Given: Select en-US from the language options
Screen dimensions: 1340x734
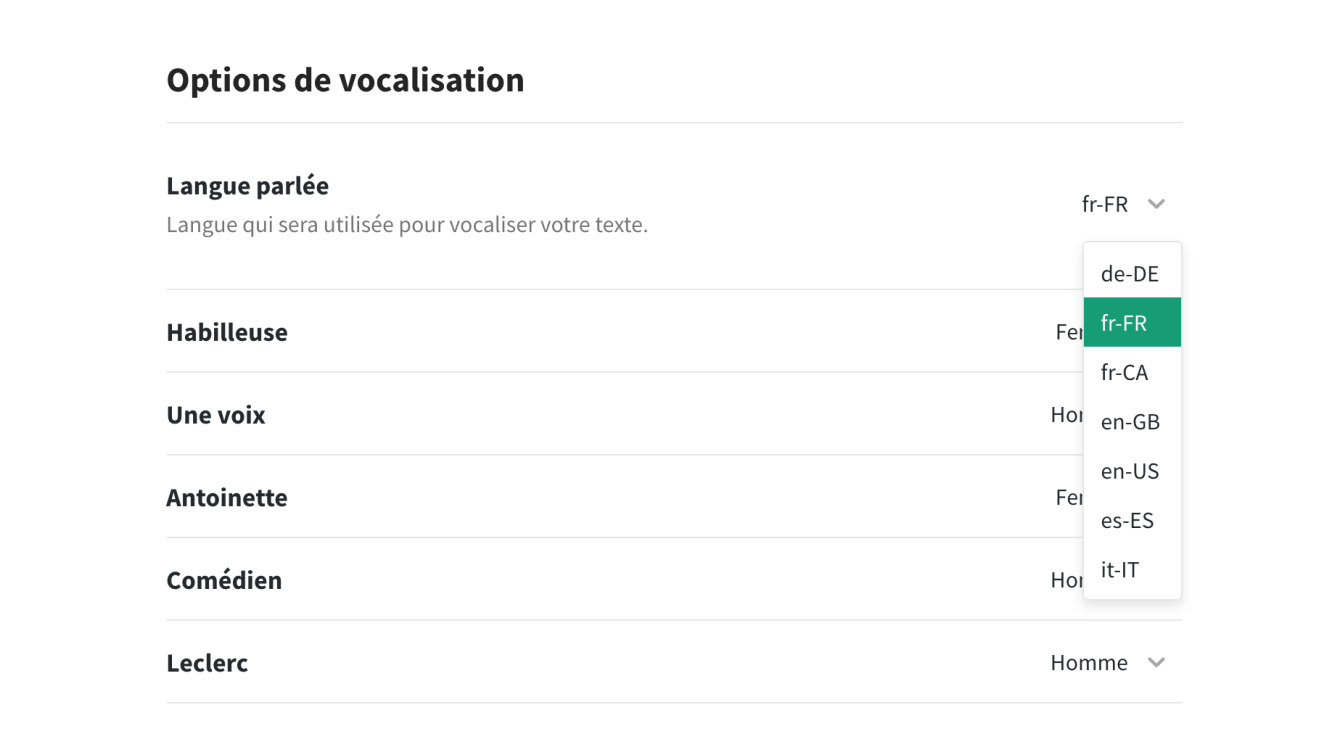Looking at the screenshot, I should point(1130,471).
